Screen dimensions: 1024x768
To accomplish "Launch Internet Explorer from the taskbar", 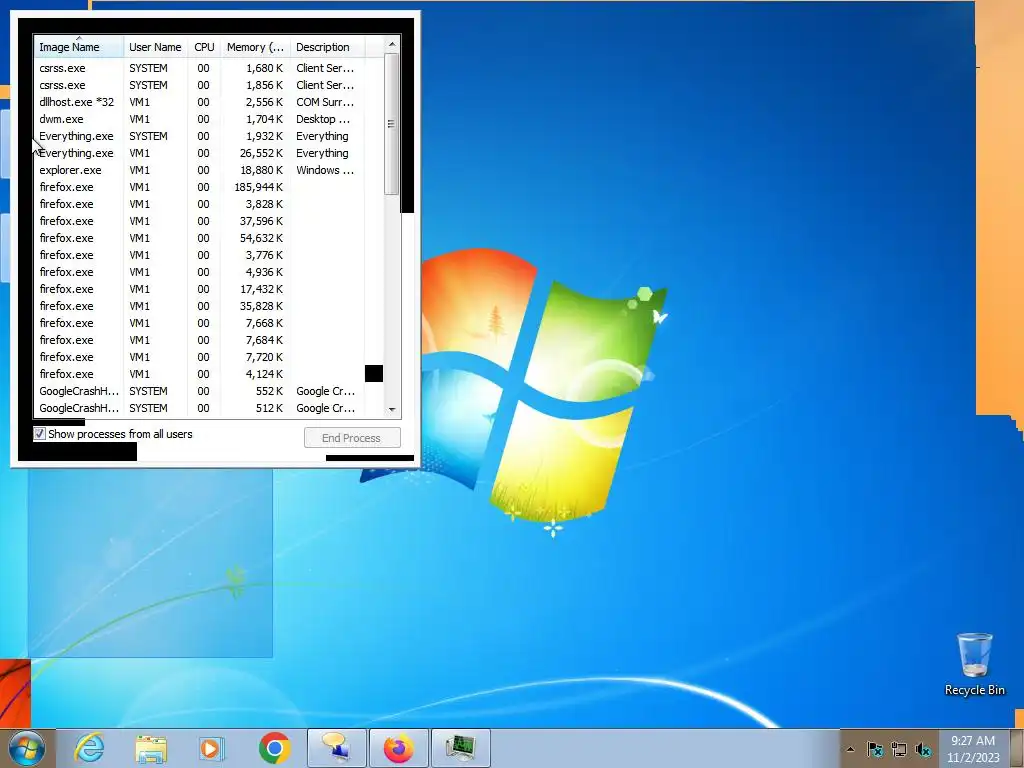I will pos(89,748).
